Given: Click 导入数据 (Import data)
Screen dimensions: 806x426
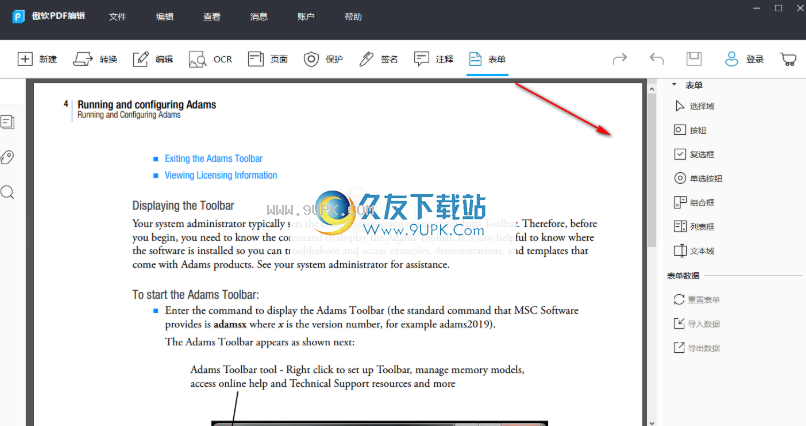Looking at the screenshot, I should 697,324.
